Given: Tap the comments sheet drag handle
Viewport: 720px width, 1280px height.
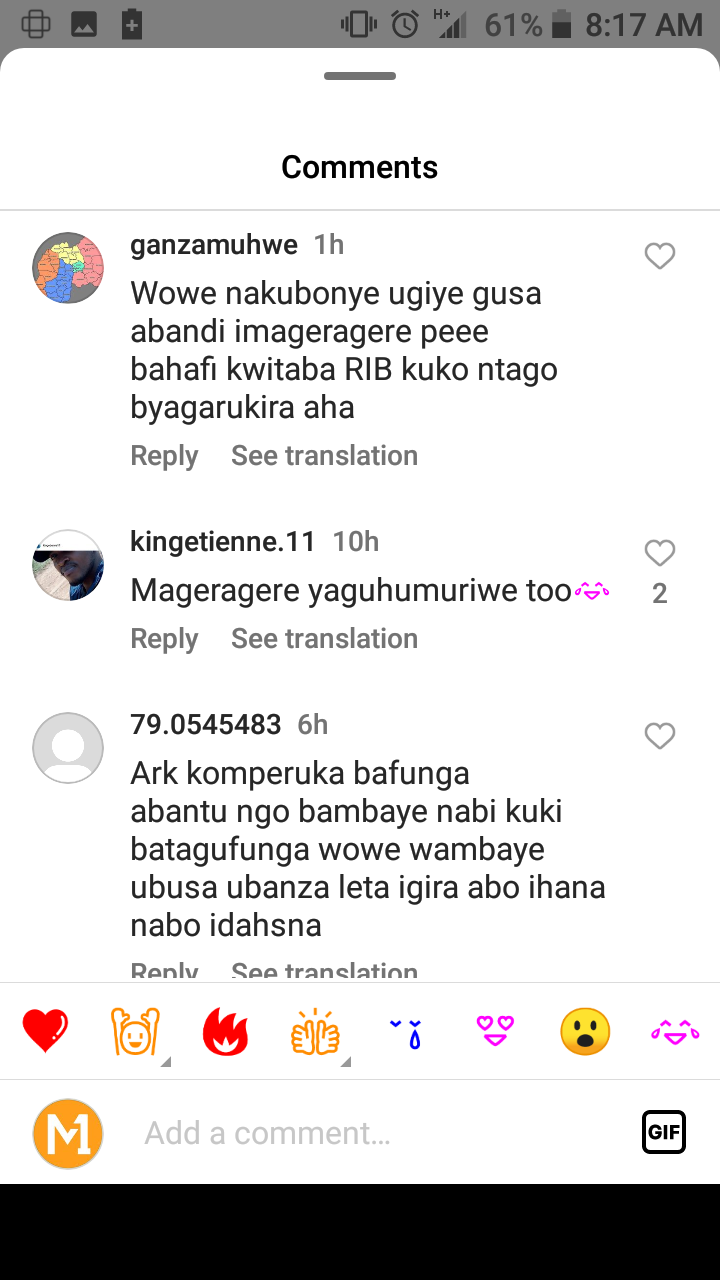Looking at the screenshot, I should [360, 76].
